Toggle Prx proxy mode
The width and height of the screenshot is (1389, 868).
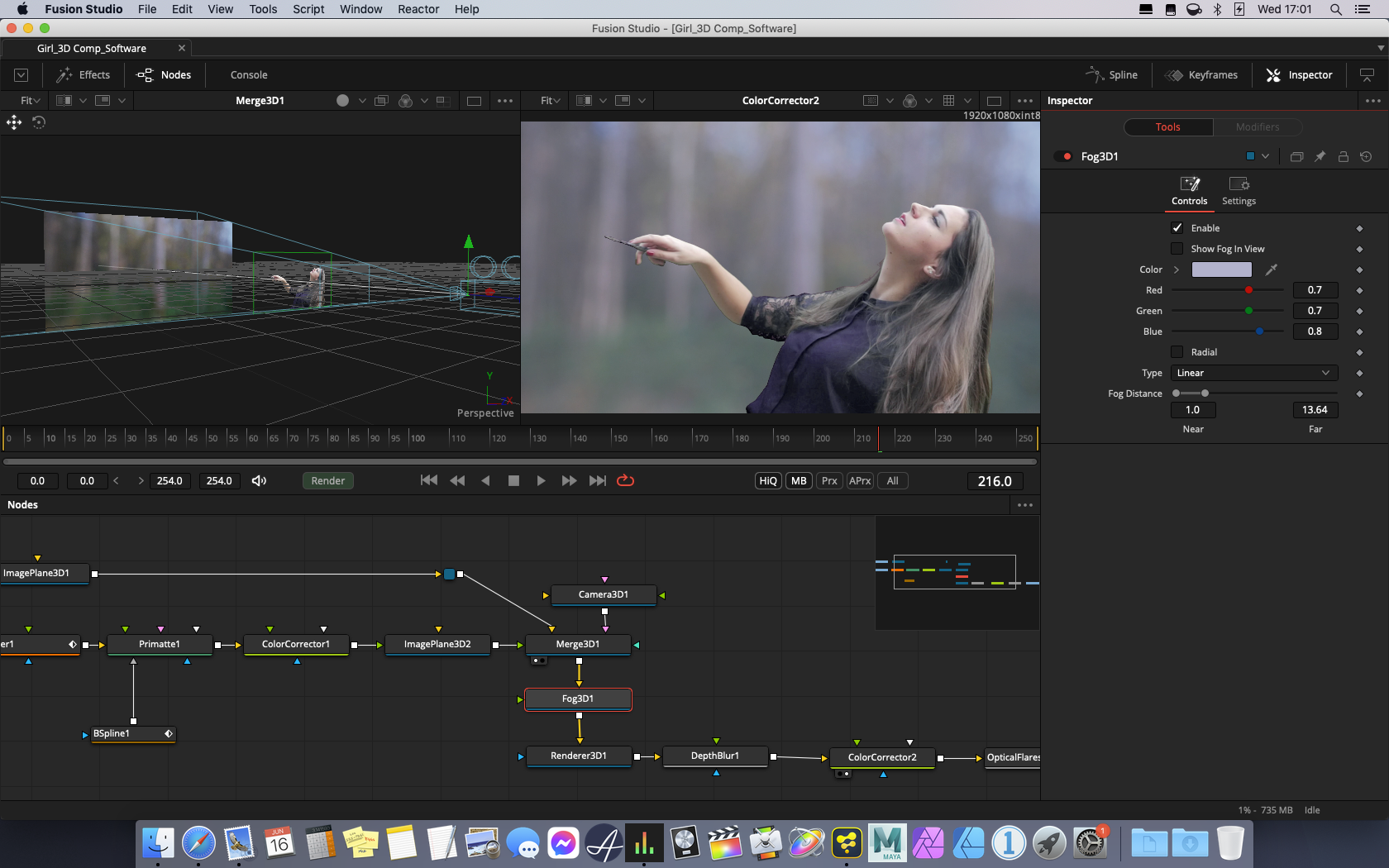[829, 481]
